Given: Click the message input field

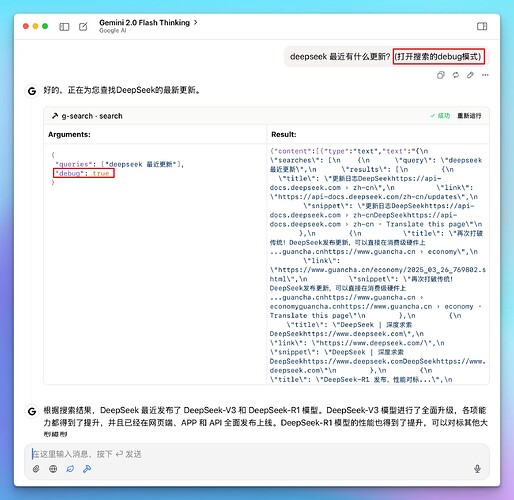Looking at the screenshot, I should pyautogui.click(x=257, y=454).
